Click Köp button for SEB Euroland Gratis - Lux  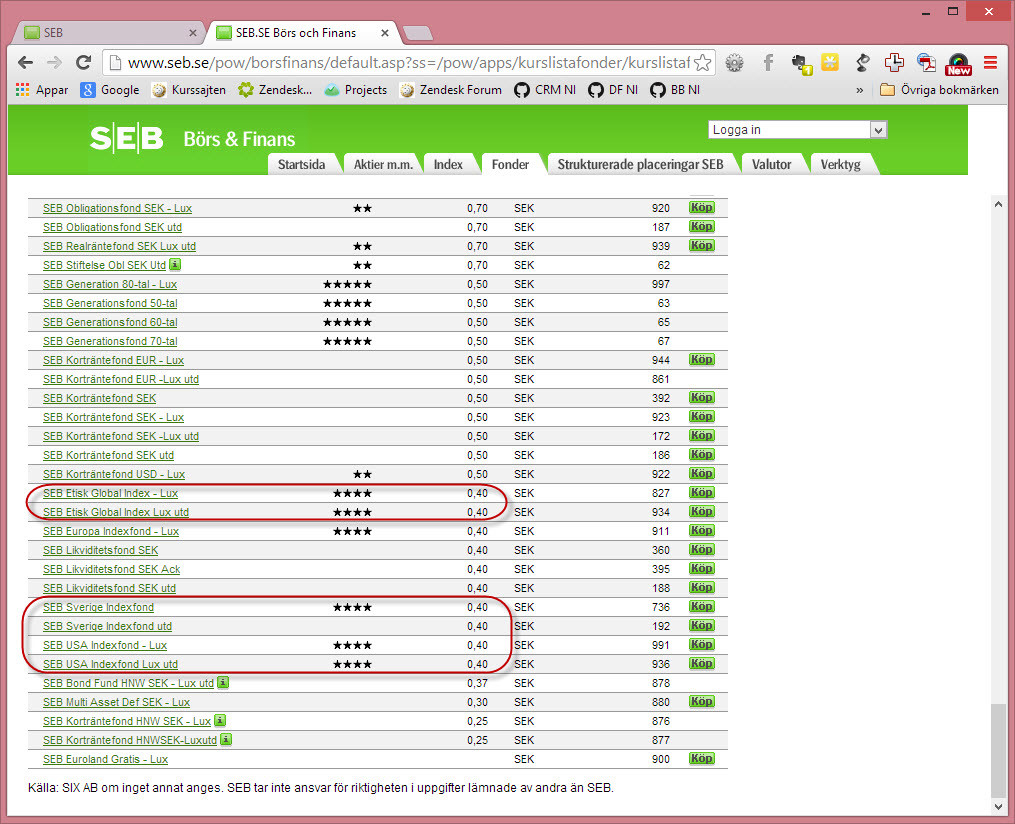701,759
